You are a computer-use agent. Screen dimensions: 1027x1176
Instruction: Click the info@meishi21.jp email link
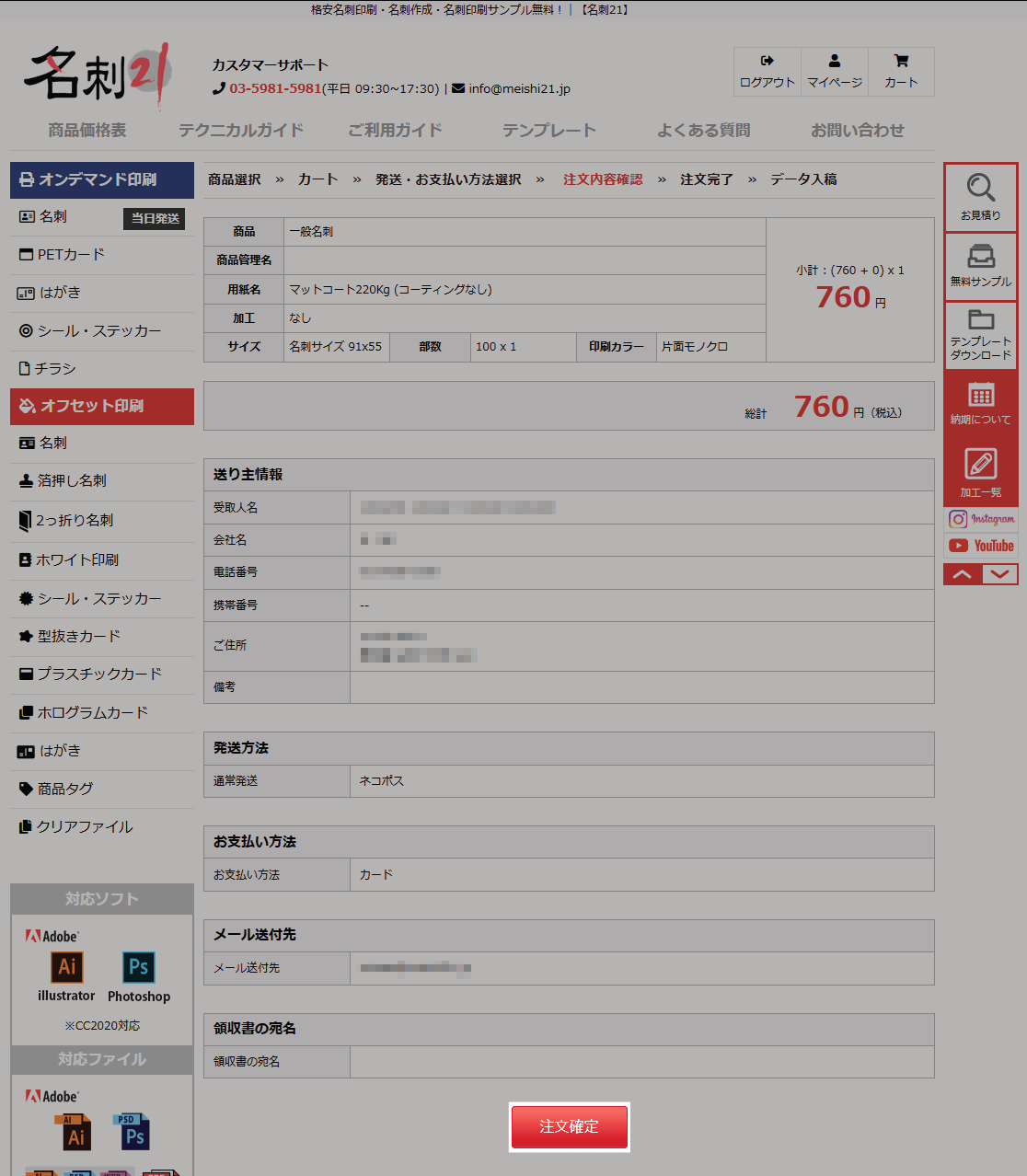[x=519, y=89]
